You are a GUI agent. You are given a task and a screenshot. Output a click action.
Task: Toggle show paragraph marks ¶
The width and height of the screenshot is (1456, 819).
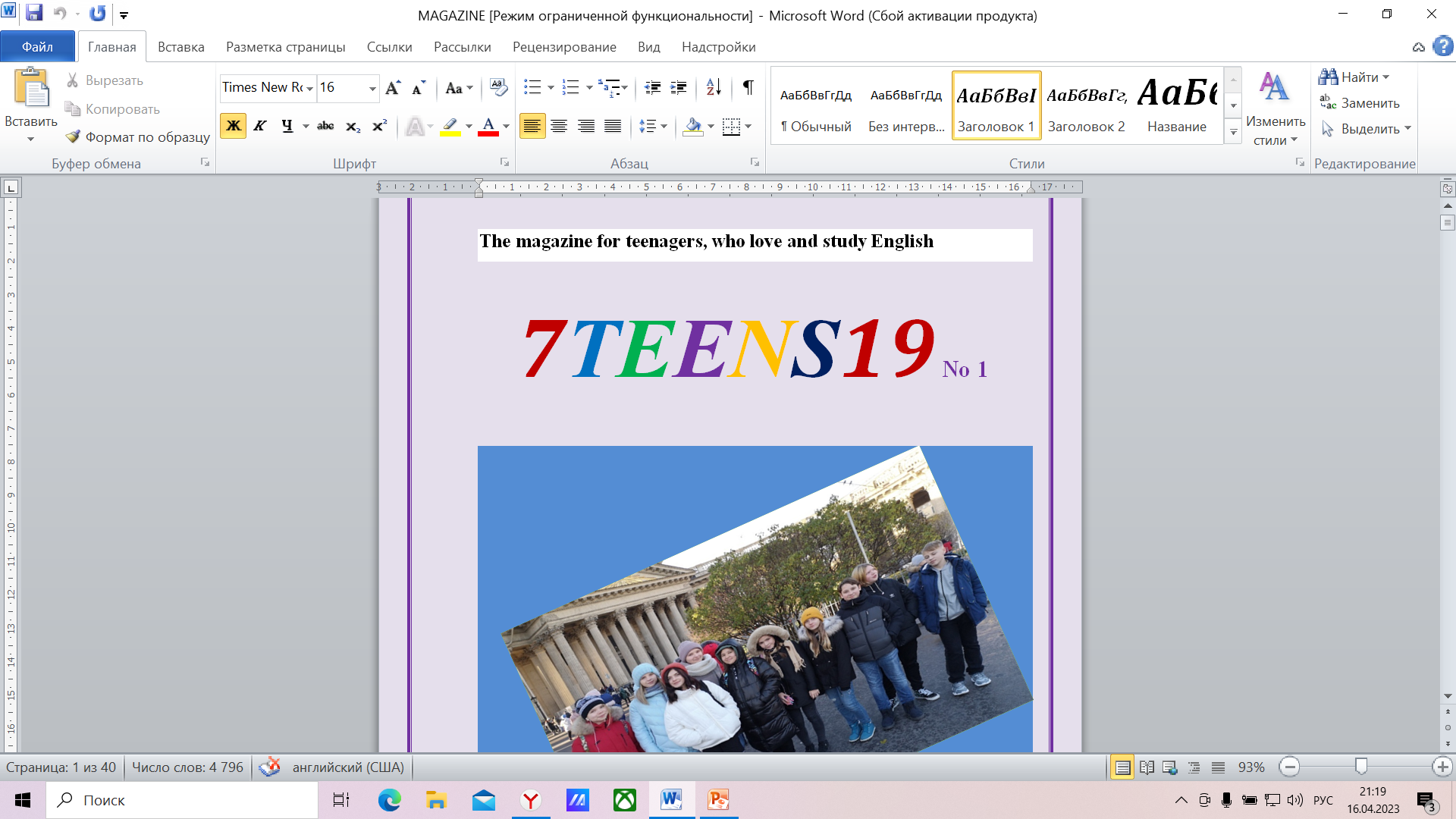[748, 87]
